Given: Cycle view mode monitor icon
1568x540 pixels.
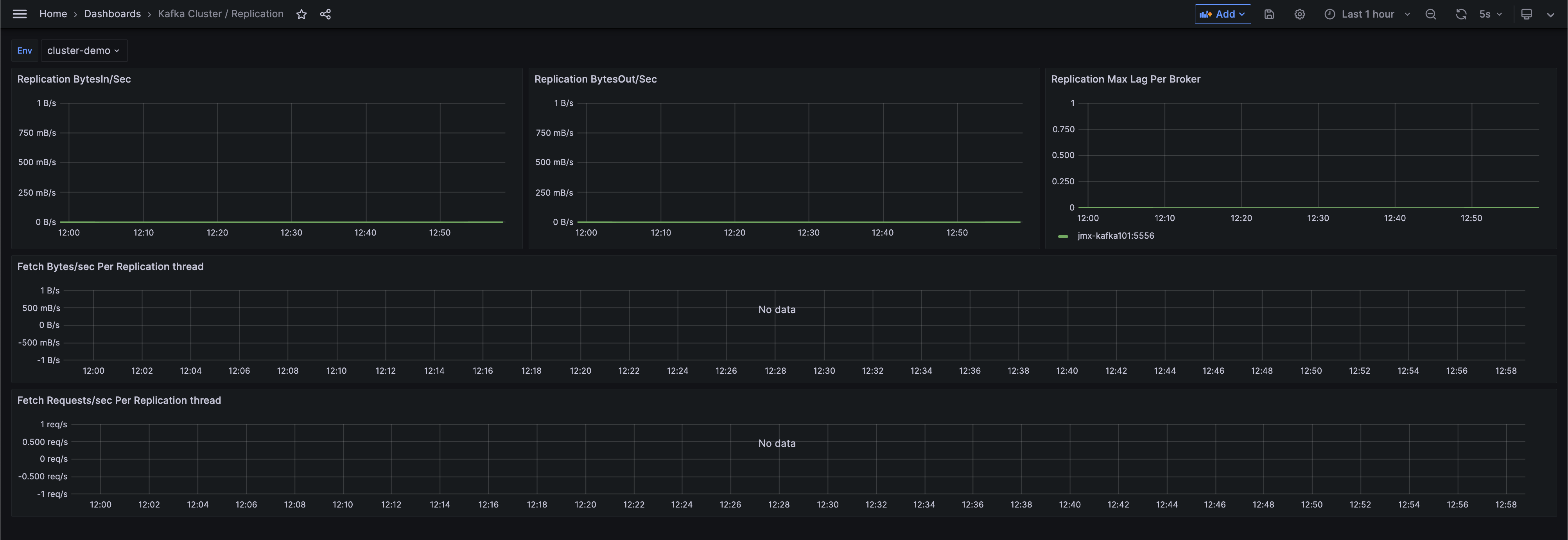Looking at the screenshot, I should [1527, 14].
